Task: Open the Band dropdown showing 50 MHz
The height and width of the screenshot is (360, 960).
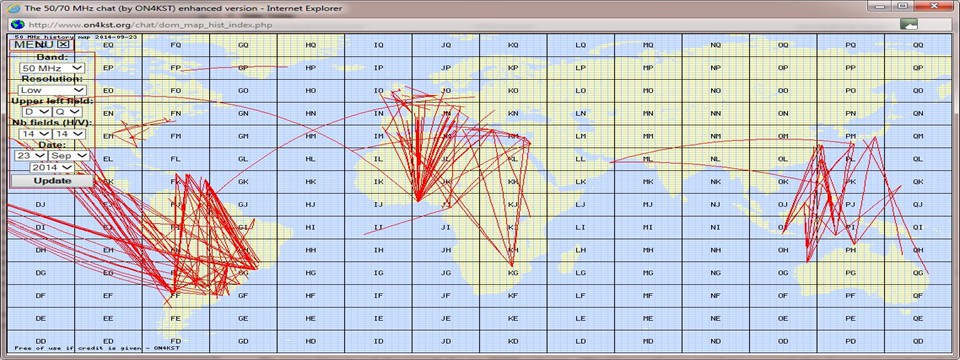Action: click(x=52, y=68)
